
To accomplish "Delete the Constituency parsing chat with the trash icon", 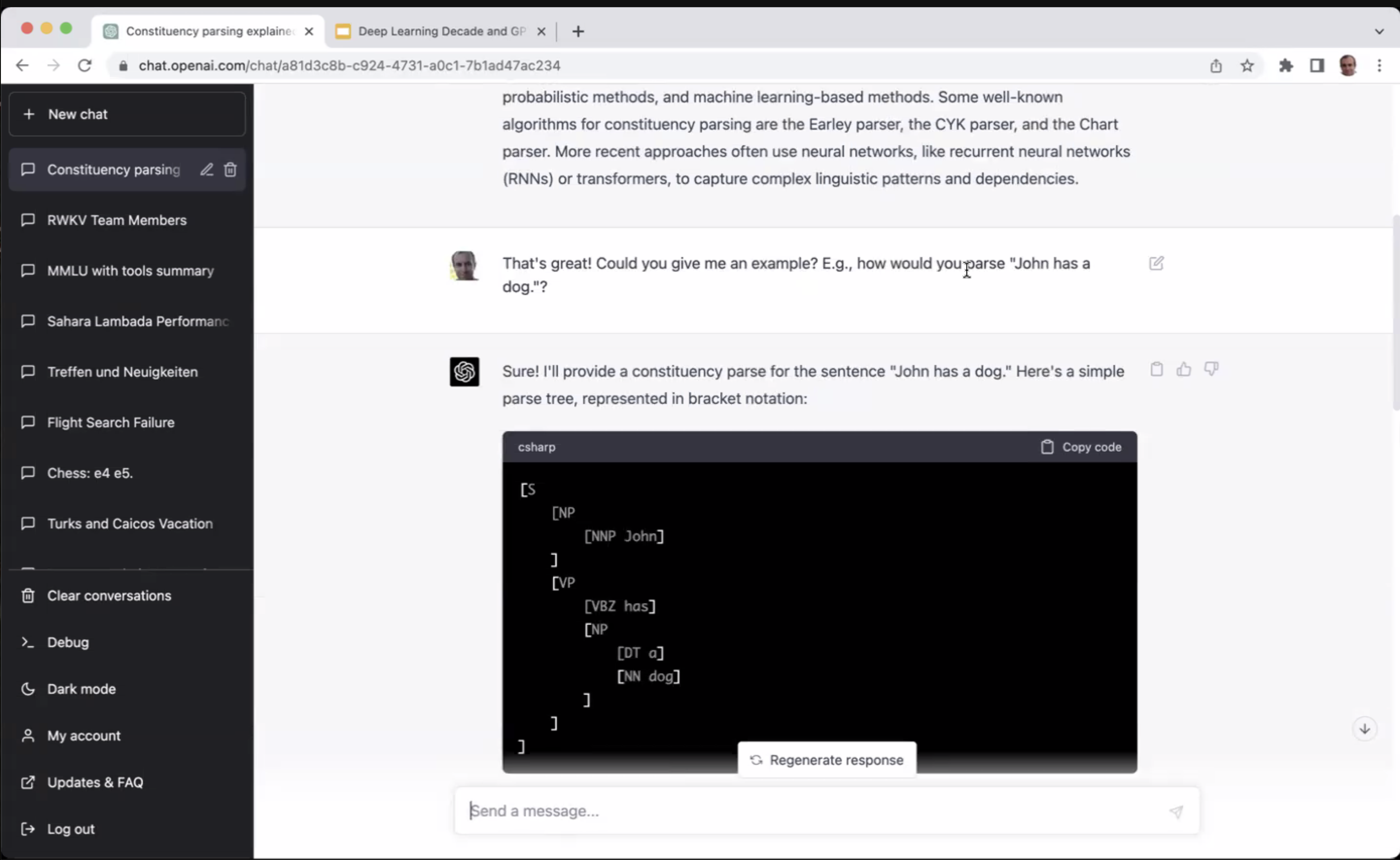I will click(230, 170).
